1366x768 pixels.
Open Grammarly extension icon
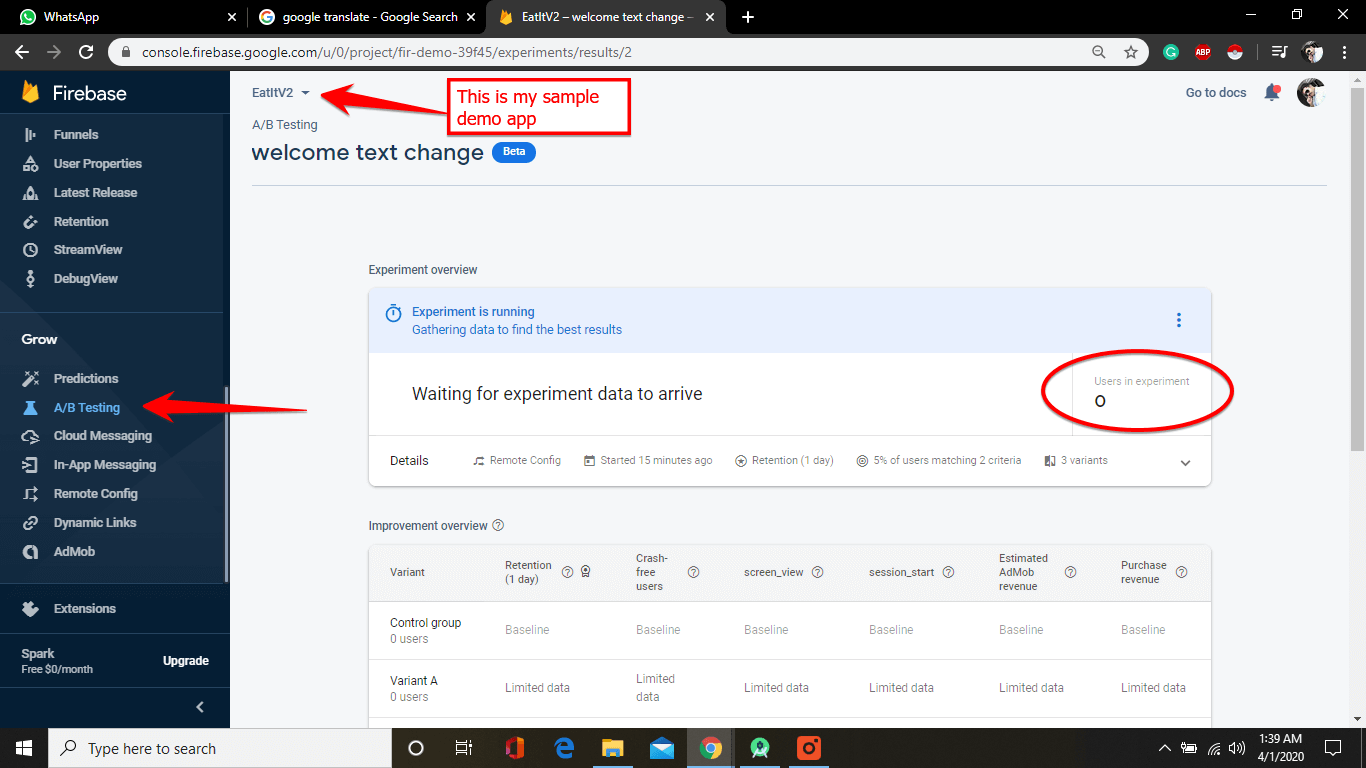coord(1171,52)
